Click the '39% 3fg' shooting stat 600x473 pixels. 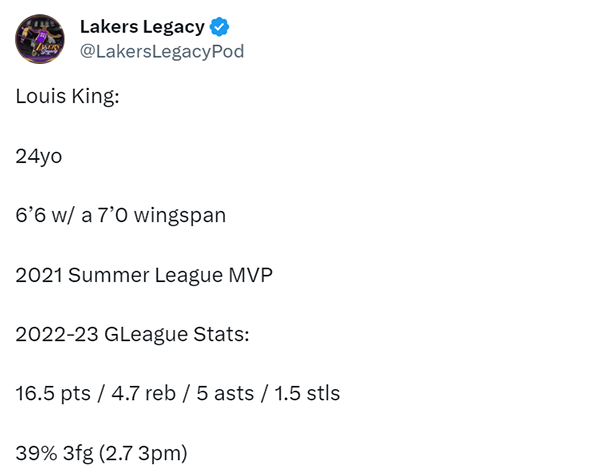54,453
